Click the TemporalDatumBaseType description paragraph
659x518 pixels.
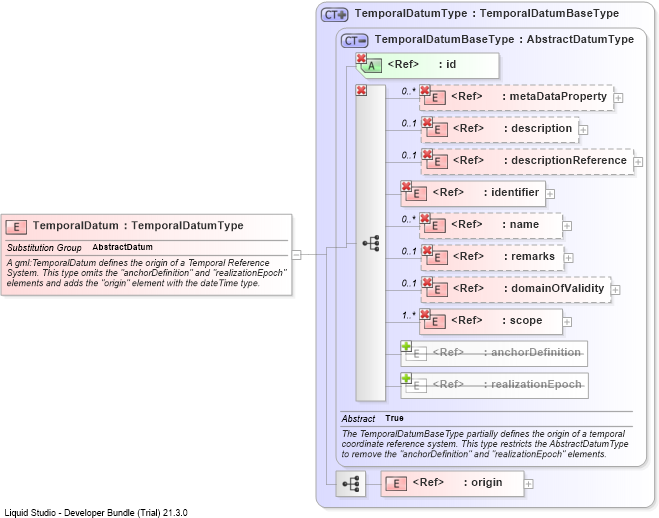pos(485,444)
